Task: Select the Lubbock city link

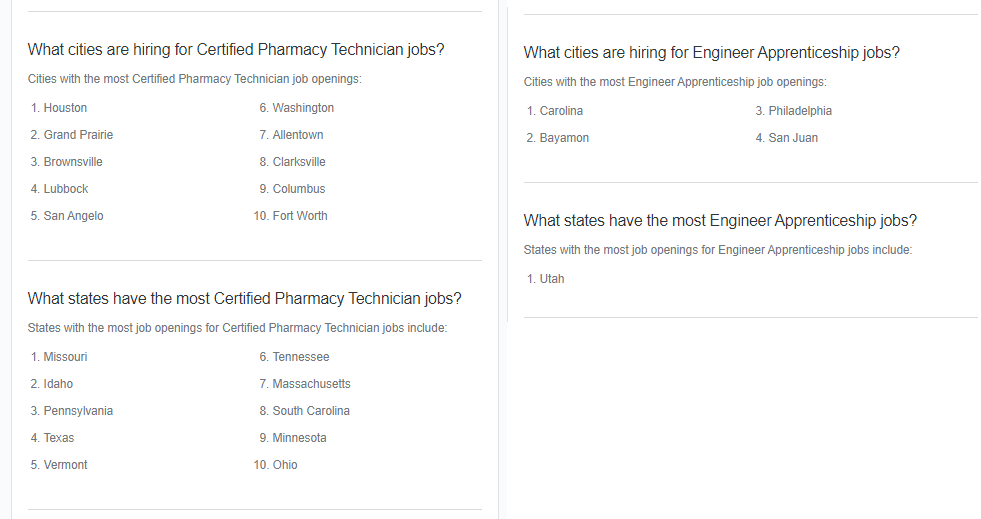Action: (x=66, y=188)
